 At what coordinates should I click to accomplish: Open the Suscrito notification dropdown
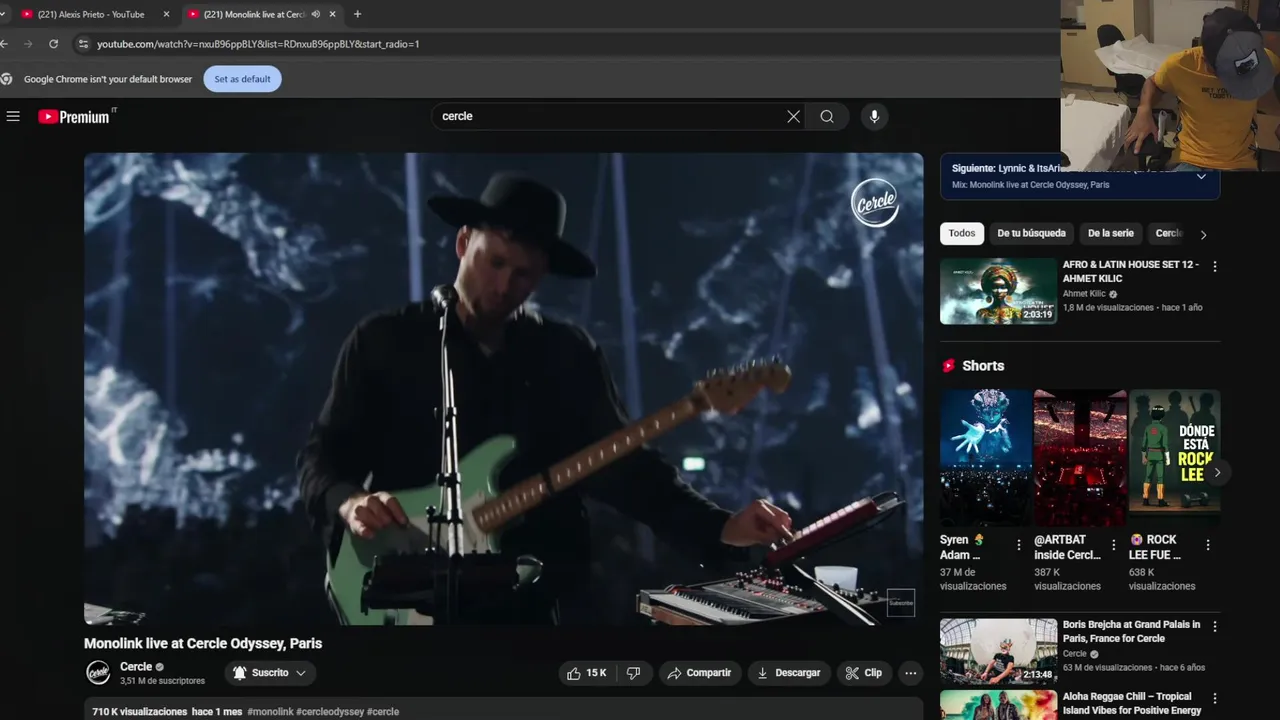(270, 673)
